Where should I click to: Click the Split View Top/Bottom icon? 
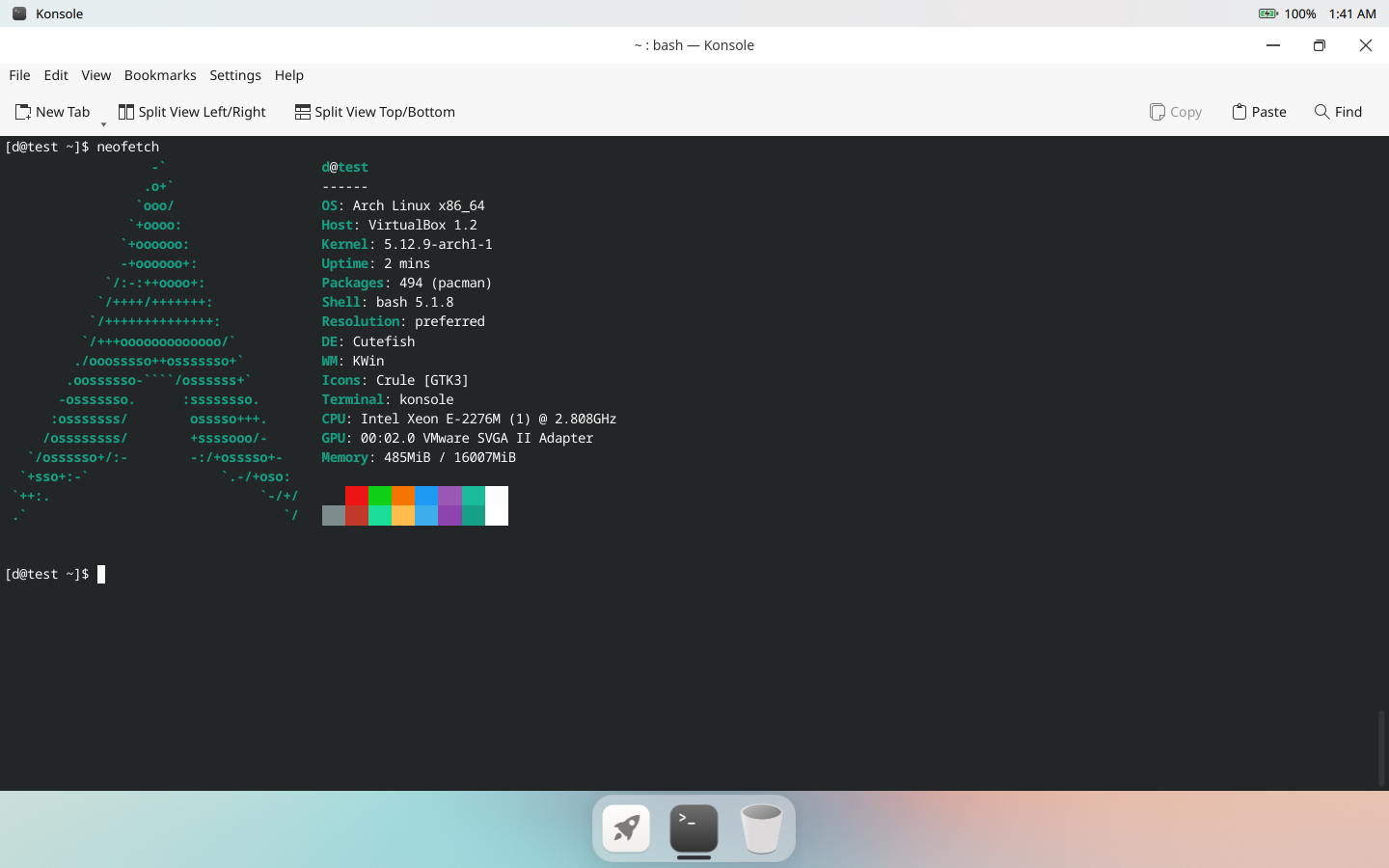click(303, 112)
